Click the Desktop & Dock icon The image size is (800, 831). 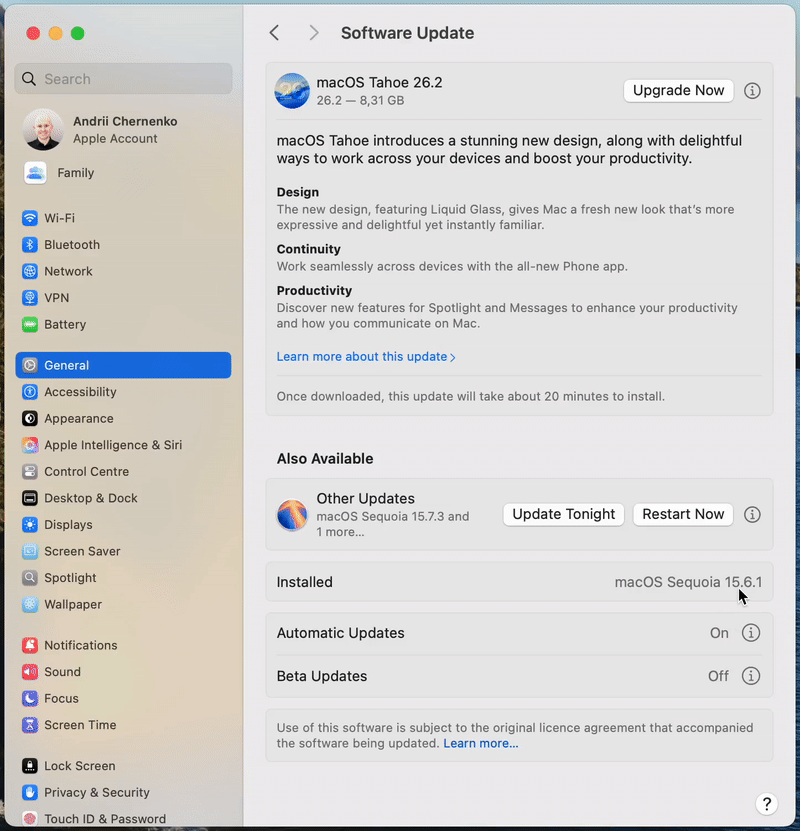coord(30,498)
